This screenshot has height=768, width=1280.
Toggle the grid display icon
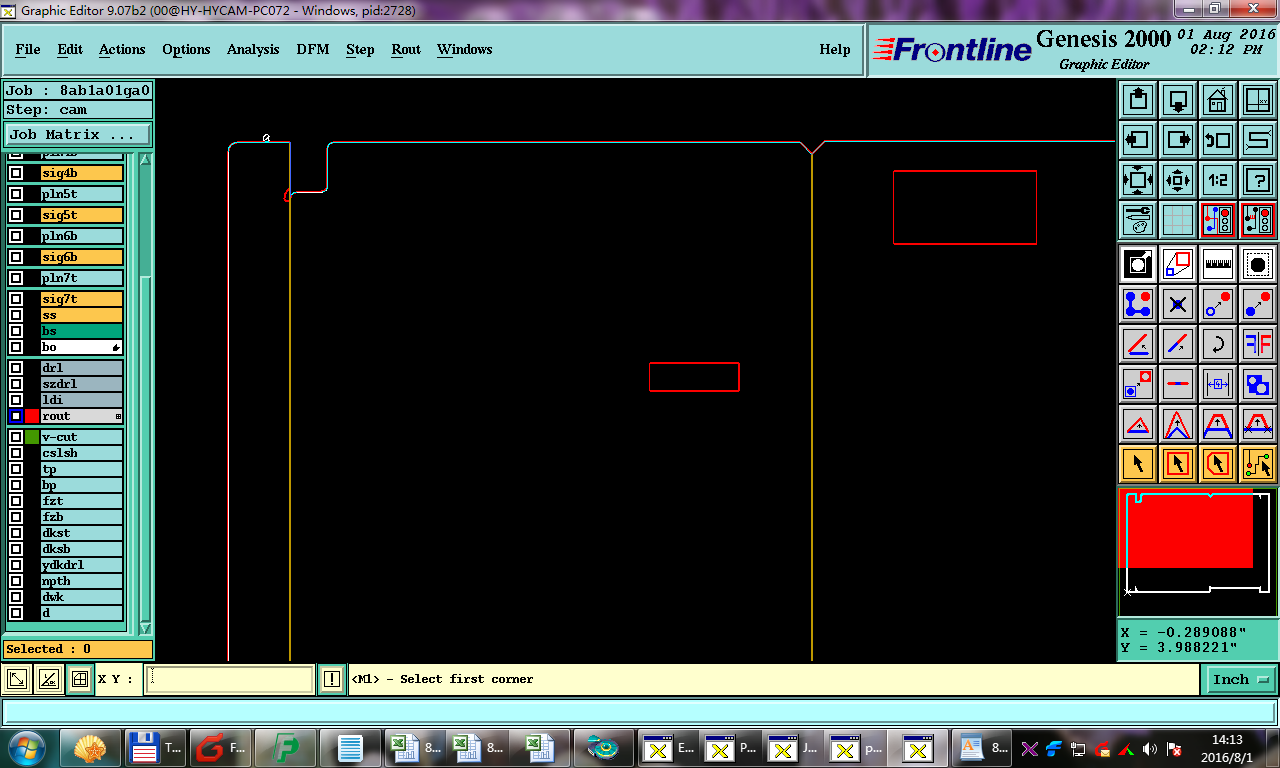coord(1178,220)
